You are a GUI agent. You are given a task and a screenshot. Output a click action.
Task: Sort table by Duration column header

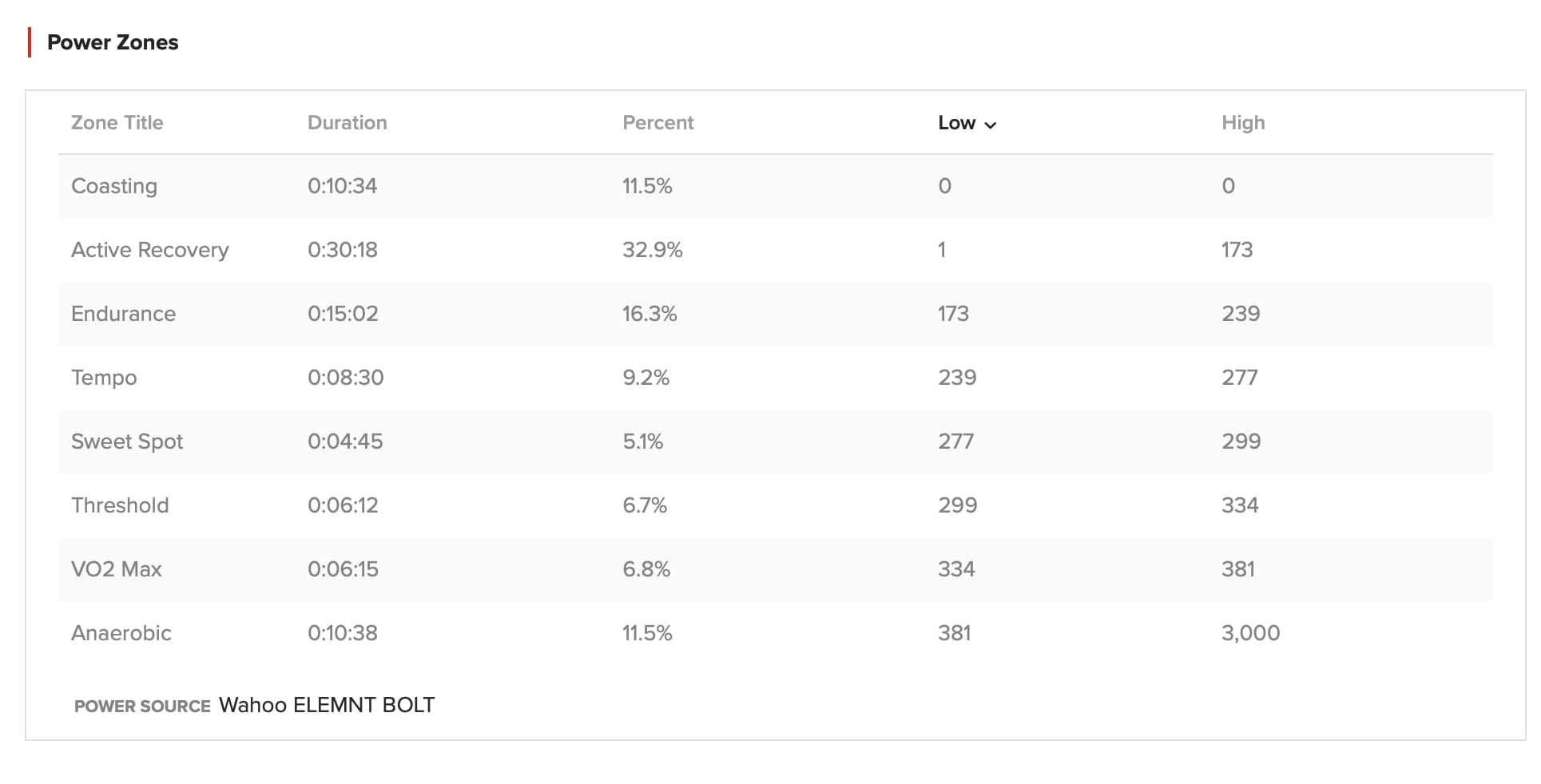[347, 123]
